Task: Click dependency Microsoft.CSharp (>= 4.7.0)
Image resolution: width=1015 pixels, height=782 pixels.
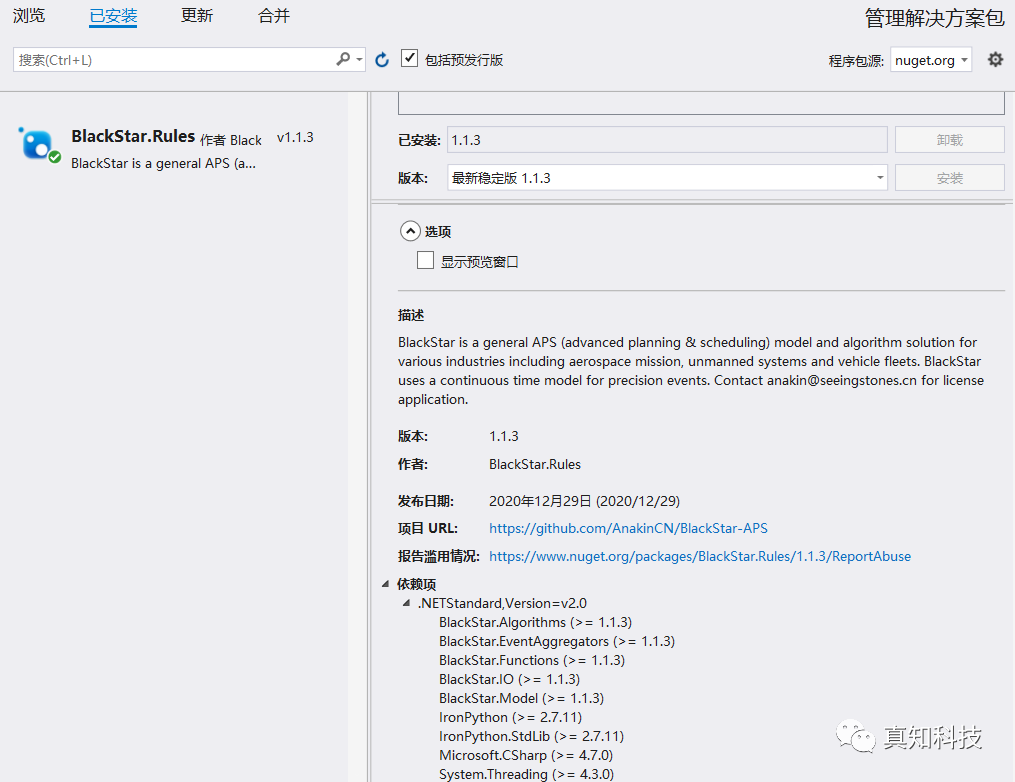Action: click(526, 755)
